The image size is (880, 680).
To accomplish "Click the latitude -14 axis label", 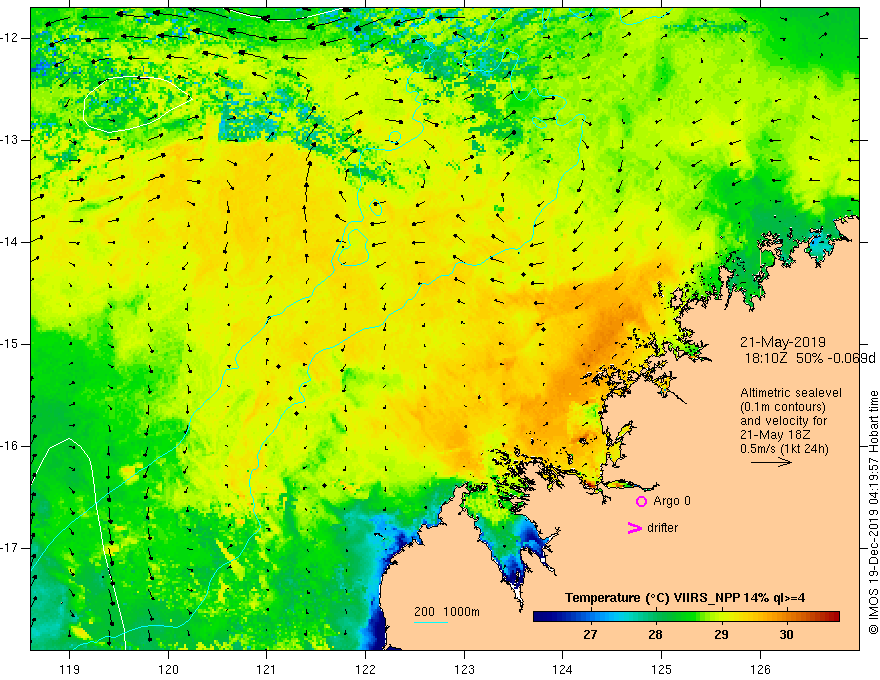I will point(11,242).
